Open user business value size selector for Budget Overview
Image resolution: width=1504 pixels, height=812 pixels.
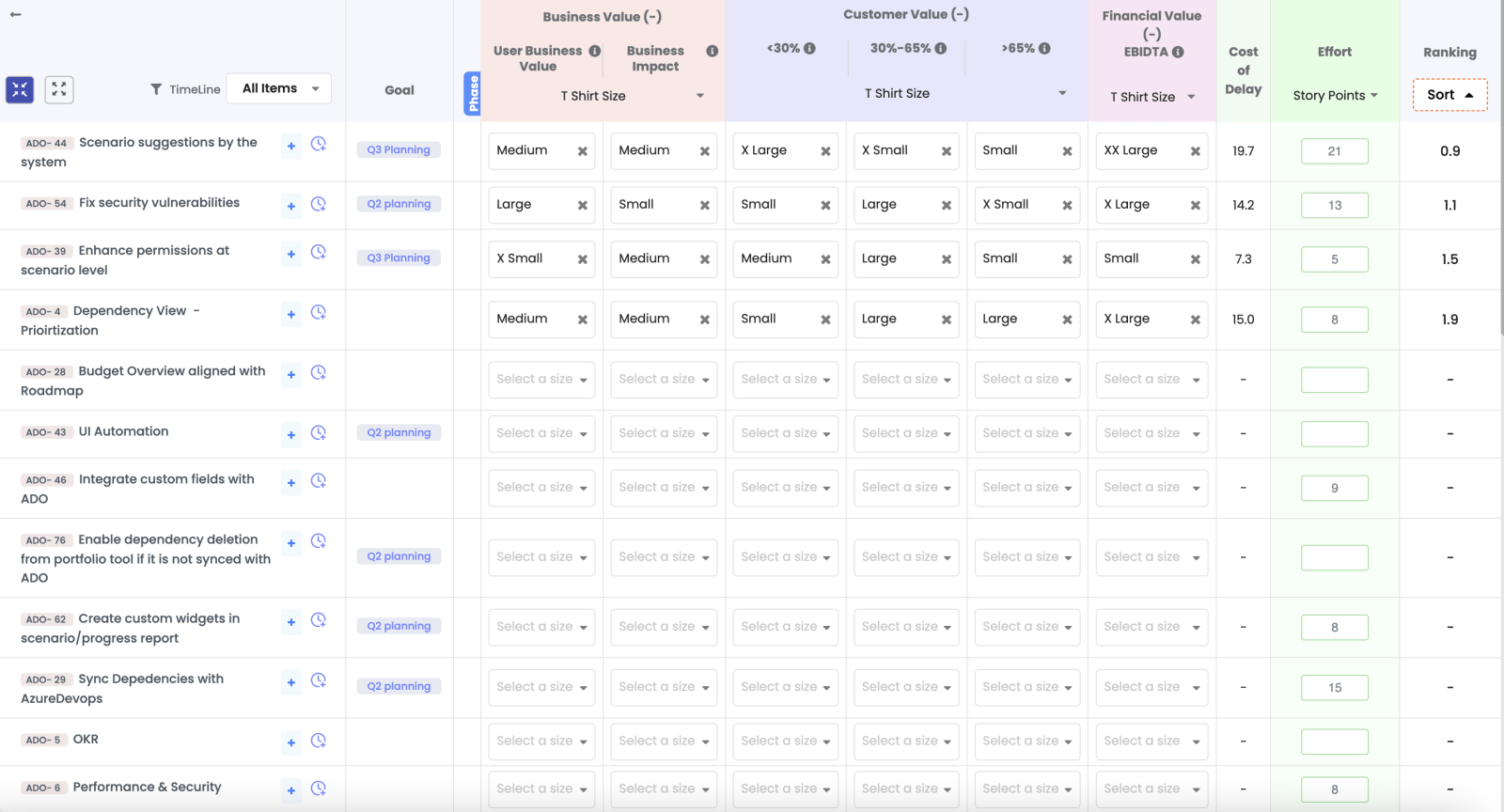coord(541,380)
